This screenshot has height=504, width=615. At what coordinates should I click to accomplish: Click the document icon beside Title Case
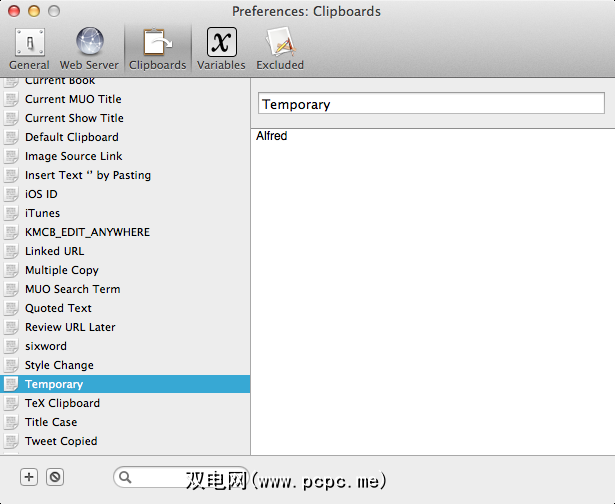pyautogui.click(x=11, y=422)
